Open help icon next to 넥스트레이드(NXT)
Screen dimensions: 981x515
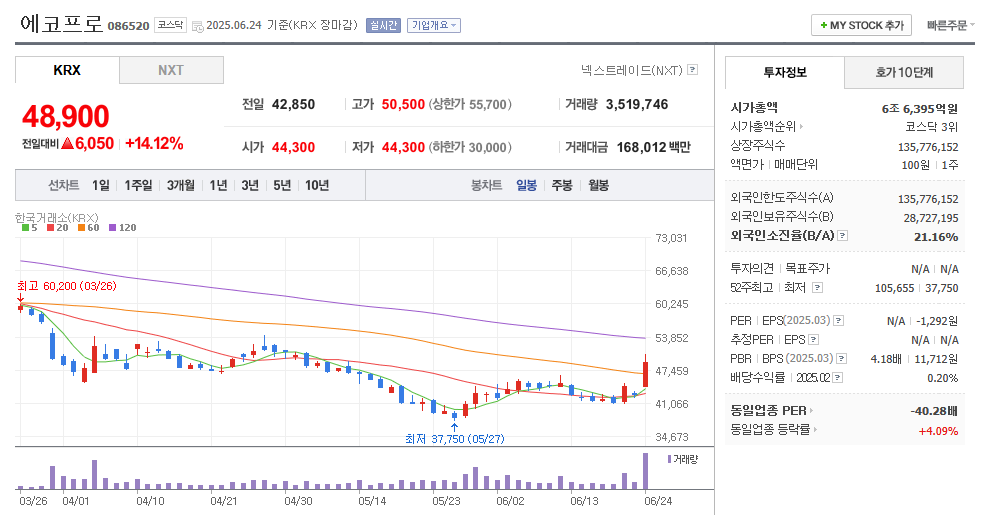(x=692, y=69)
